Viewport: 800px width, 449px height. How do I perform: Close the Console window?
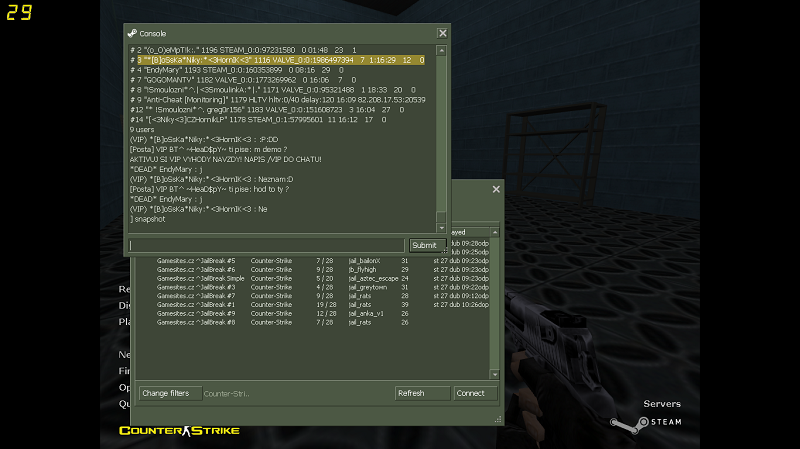point(442,33)
